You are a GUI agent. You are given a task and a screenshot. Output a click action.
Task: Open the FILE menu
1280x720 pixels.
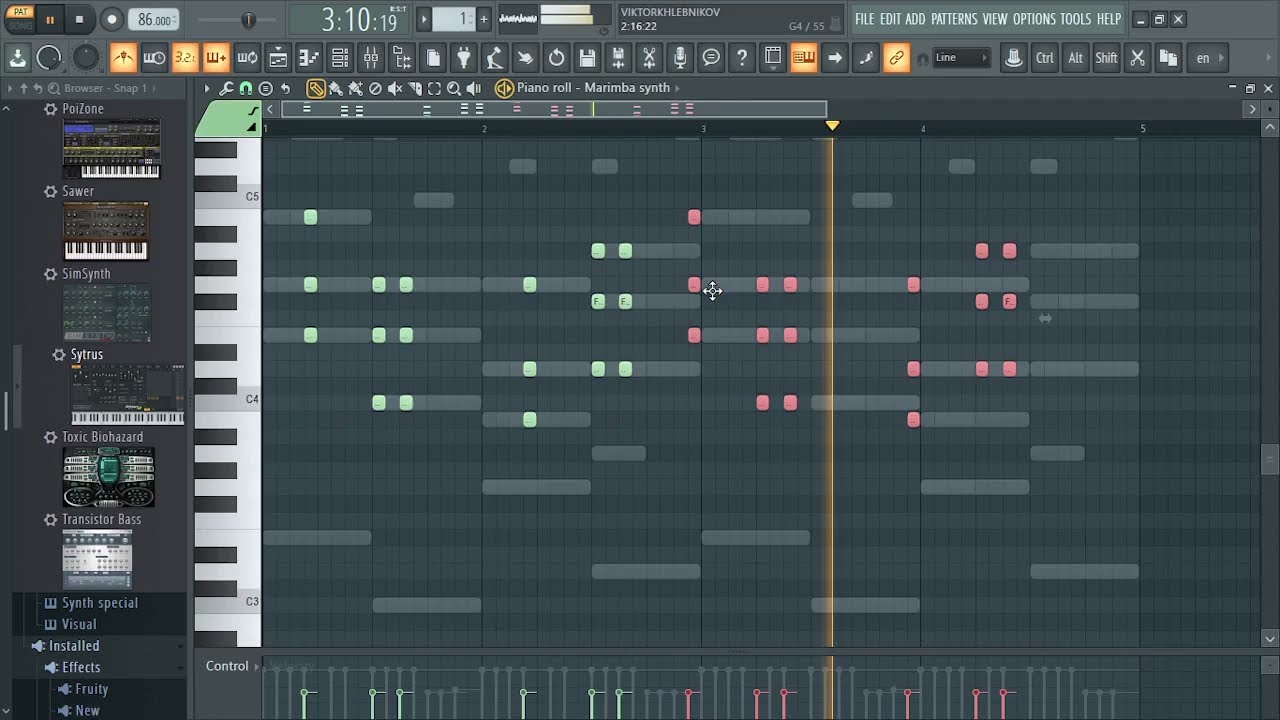click(x=864, y=19)
